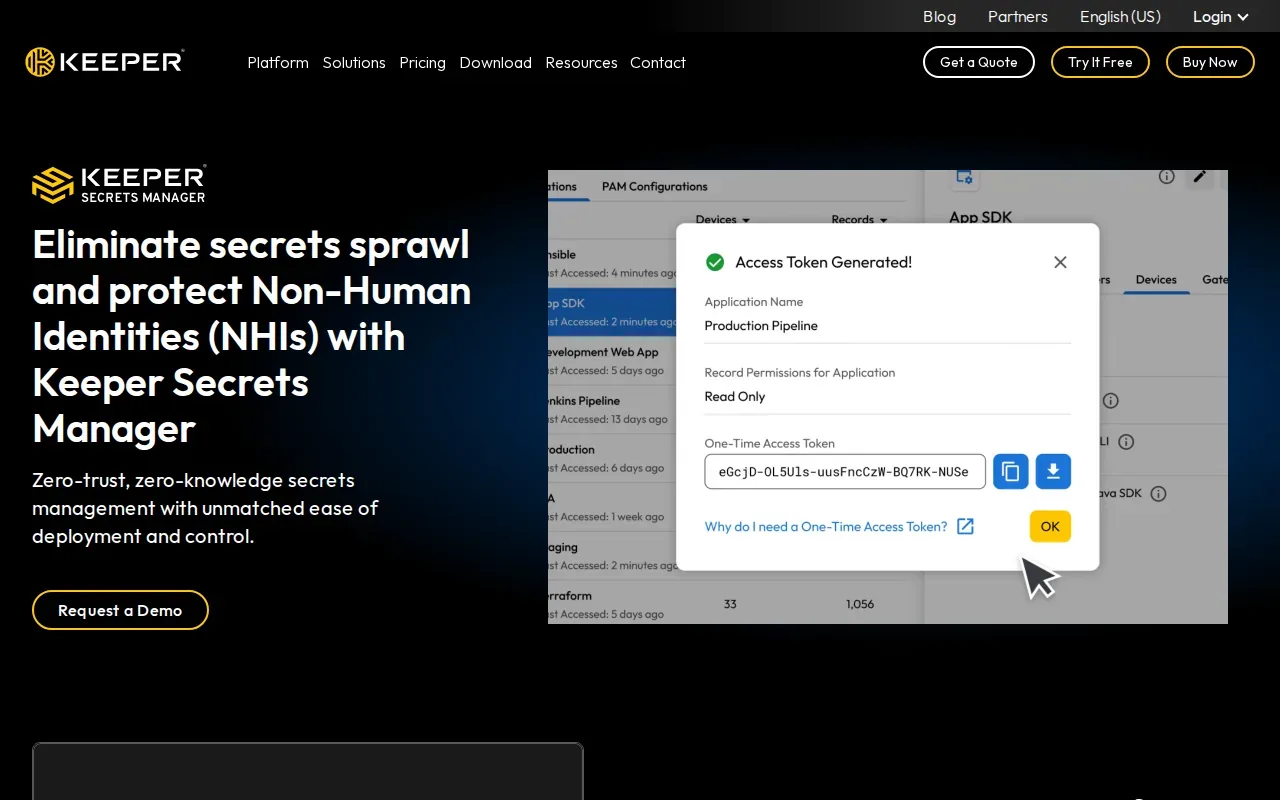This screenshot has width=1280, height=800.
Task: Copy the one-time access token icon
Action: pyautogui.click(x=1010, y=471)
